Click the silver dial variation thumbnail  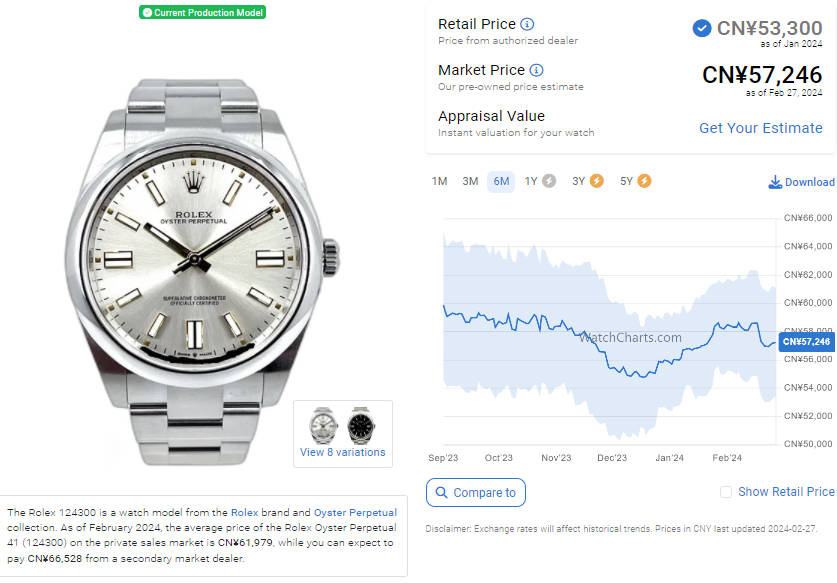323,426
